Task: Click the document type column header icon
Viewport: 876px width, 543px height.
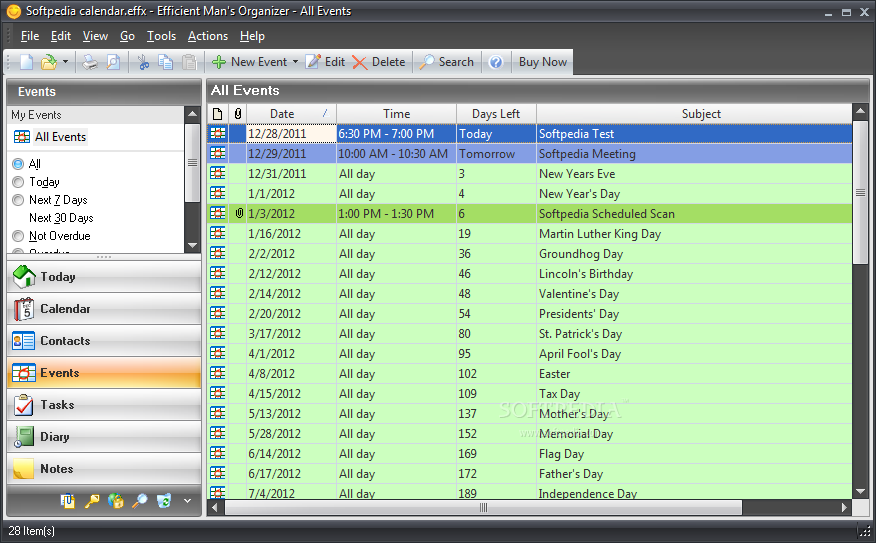Action: pyautogui.click(x=218, y=114)
